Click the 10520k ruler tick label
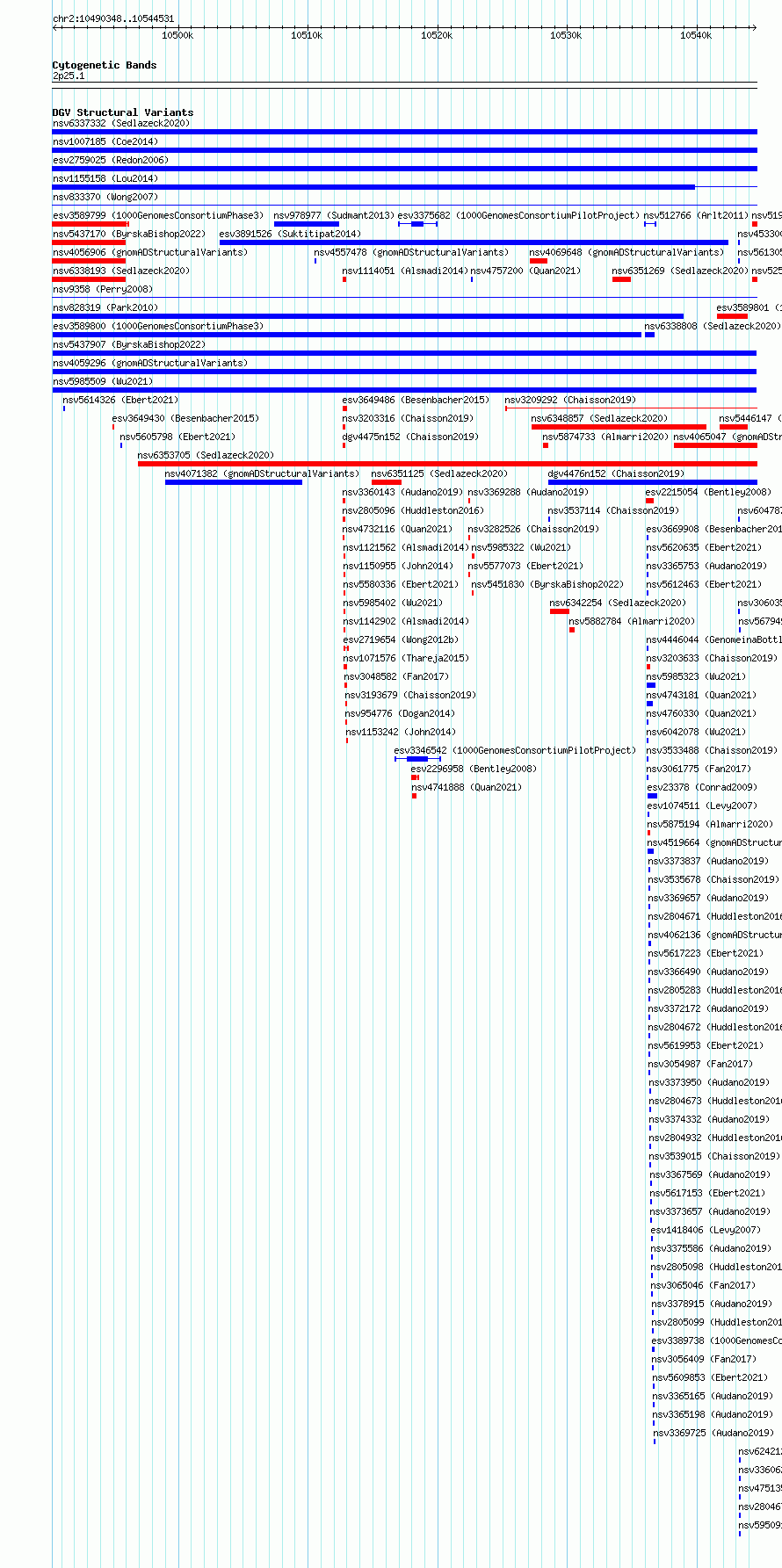 tap(437, 35)
